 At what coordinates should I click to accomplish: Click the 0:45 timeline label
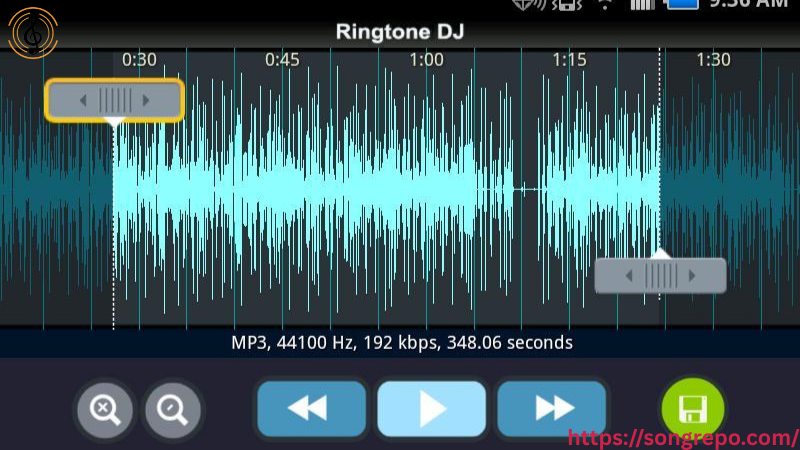coord(282,60)
